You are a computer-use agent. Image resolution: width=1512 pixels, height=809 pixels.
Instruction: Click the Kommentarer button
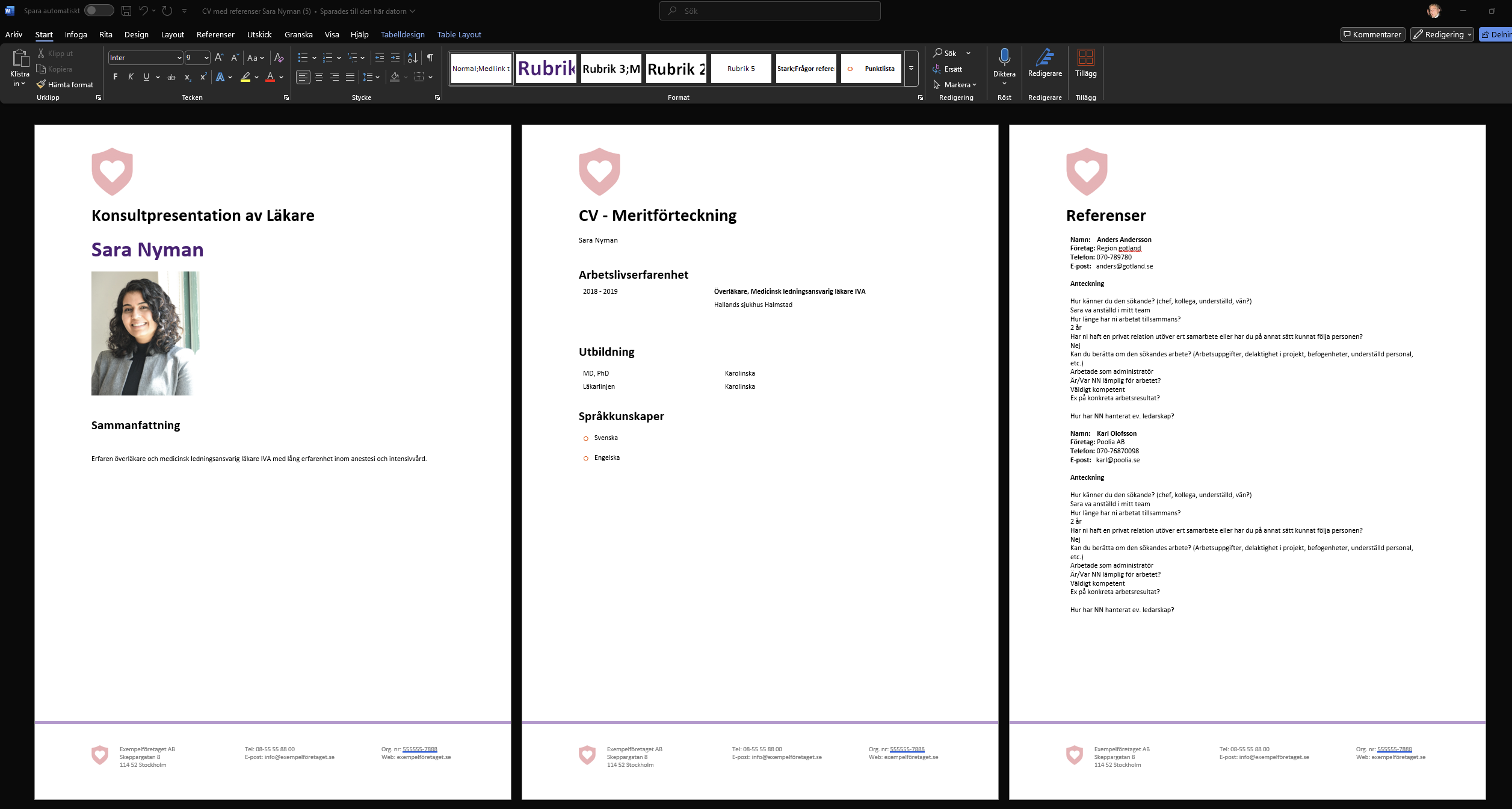[1372, 34]
